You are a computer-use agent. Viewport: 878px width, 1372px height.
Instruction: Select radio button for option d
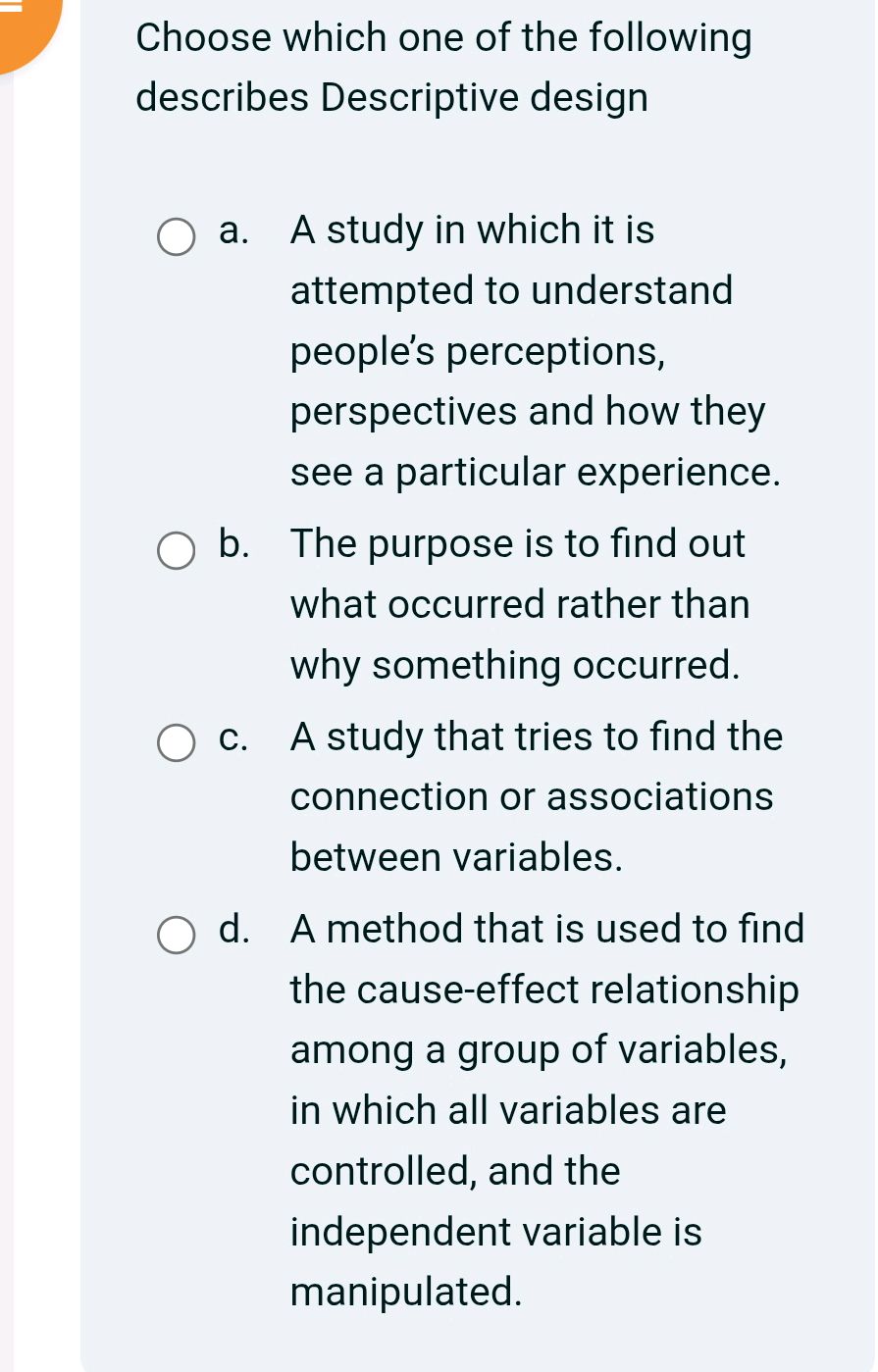[176, 936]
